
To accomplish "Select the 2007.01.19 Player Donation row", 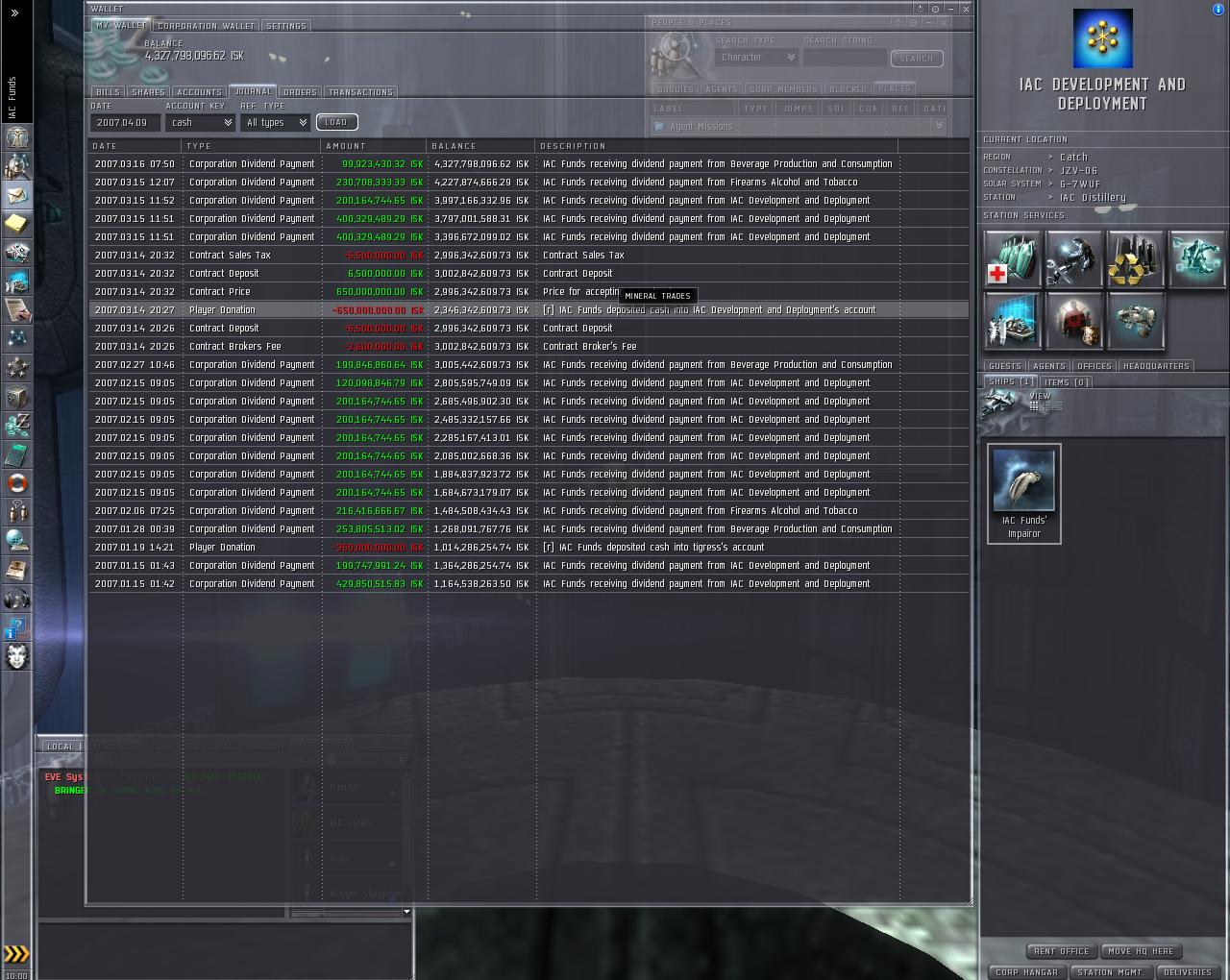I will [x=529, y=548].
